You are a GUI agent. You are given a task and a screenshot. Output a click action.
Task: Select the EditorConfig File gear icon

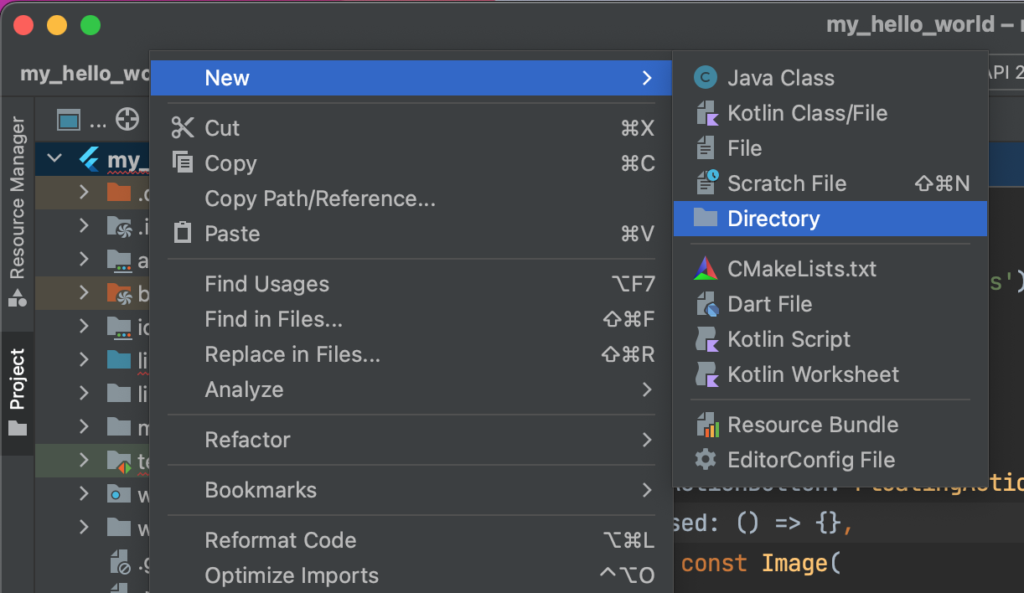coord(705,459)
